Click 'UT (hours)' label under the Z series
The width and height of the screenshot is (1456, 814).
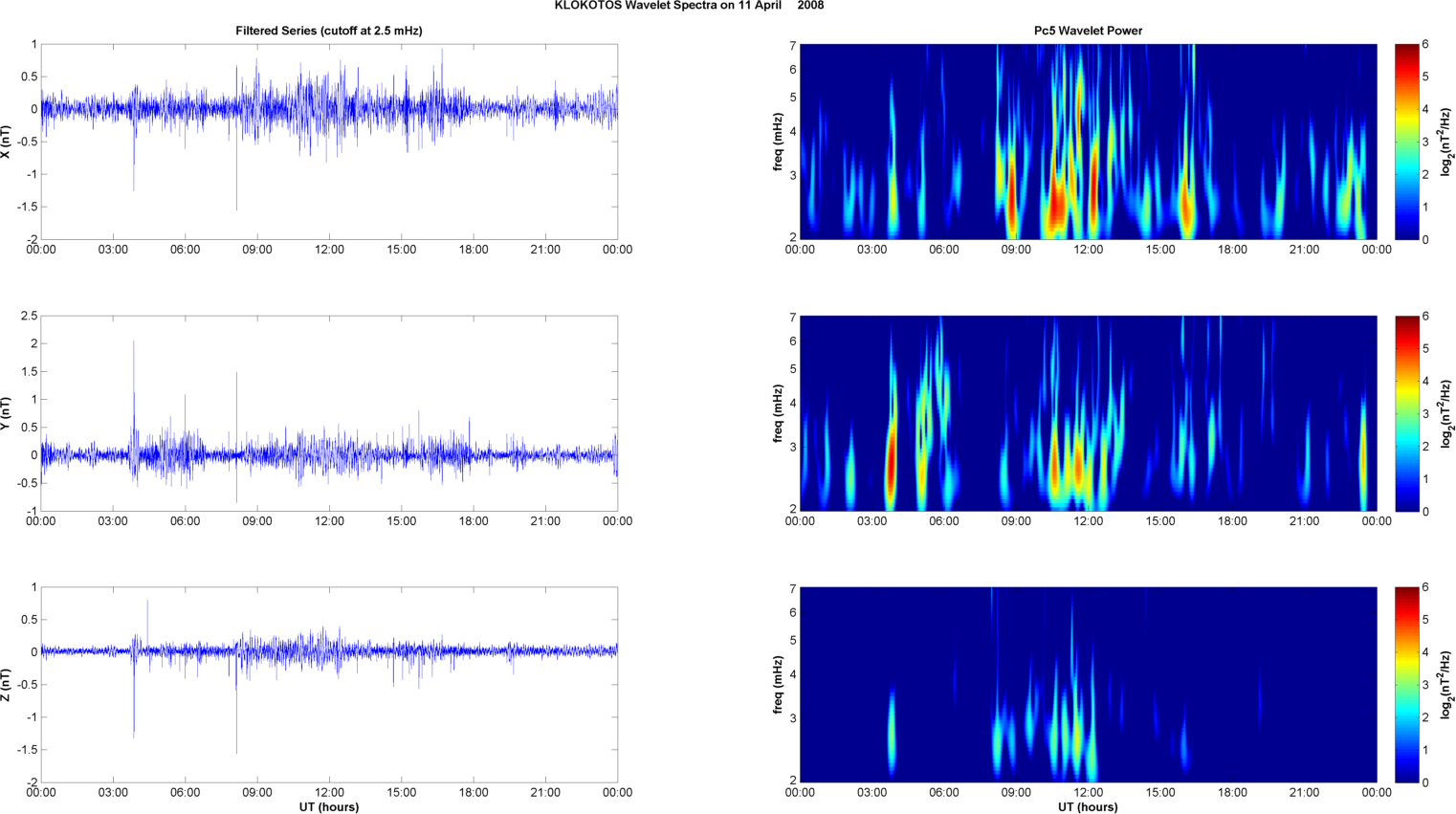pyautogui.click(x=329, y=806)
